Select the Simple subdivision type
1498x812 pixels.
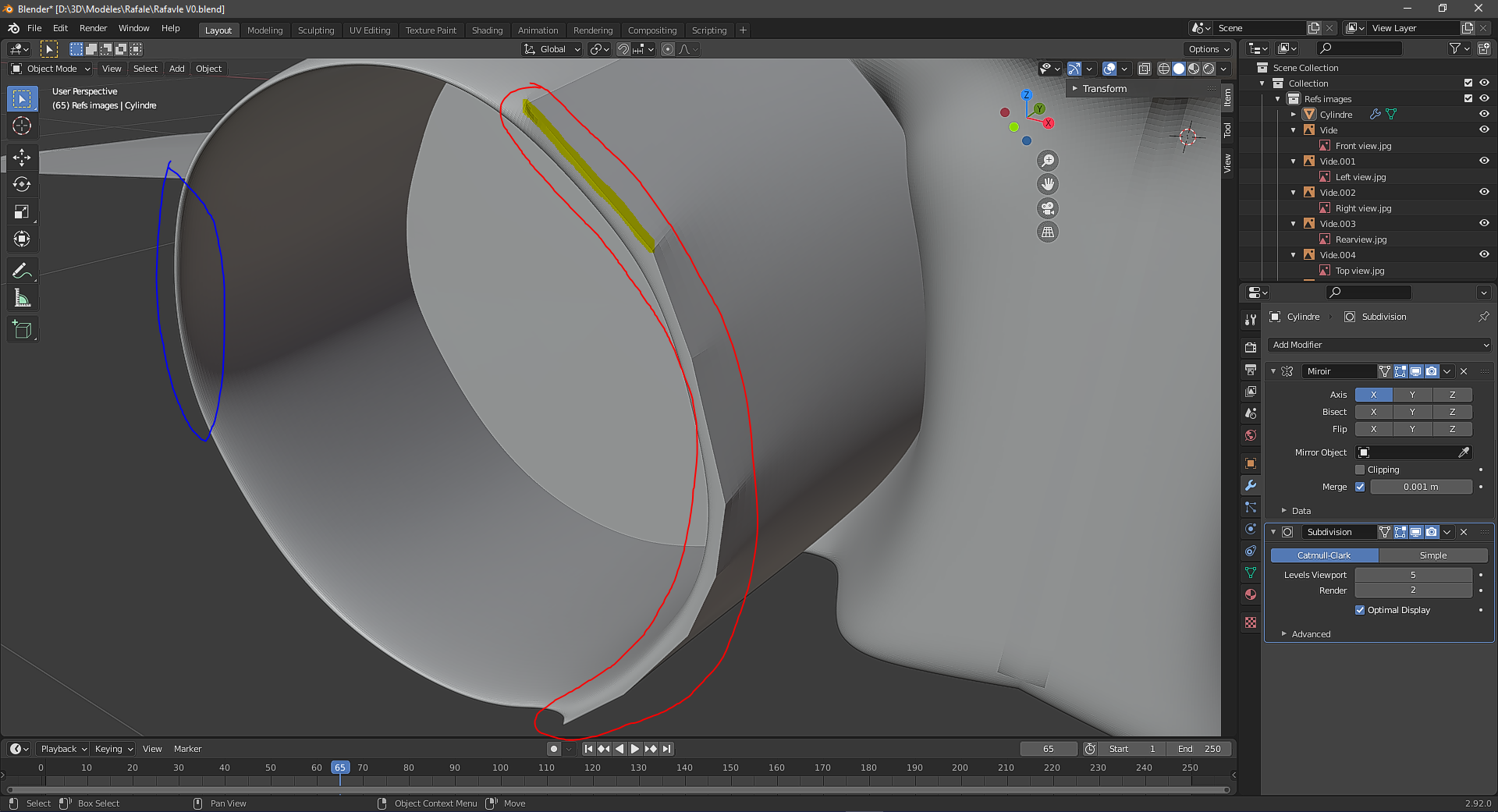pos(1433,555)
